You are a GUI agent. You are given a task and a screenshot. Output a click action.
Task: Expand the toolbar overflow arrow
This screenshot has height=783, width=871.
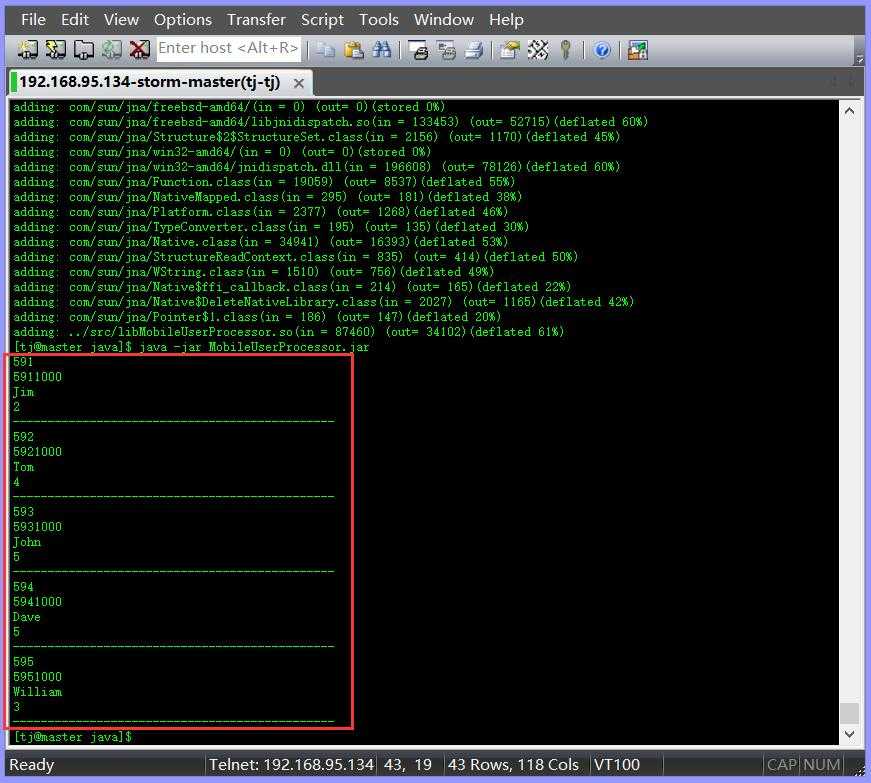(x=859, y=58)
